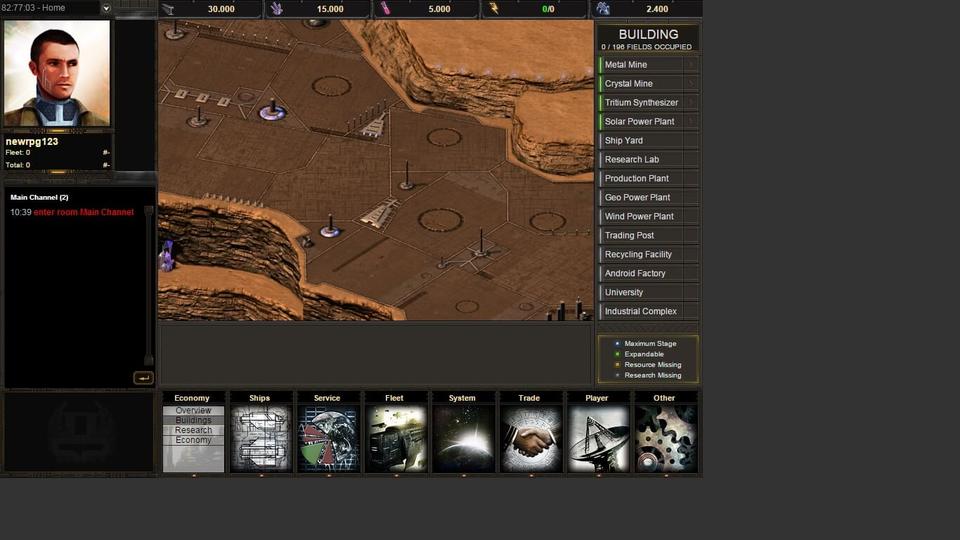This screenshot has width=960, height=540.
Task: Expand the Solar Power Plant arrow
Action: click(x=691, y=122)
